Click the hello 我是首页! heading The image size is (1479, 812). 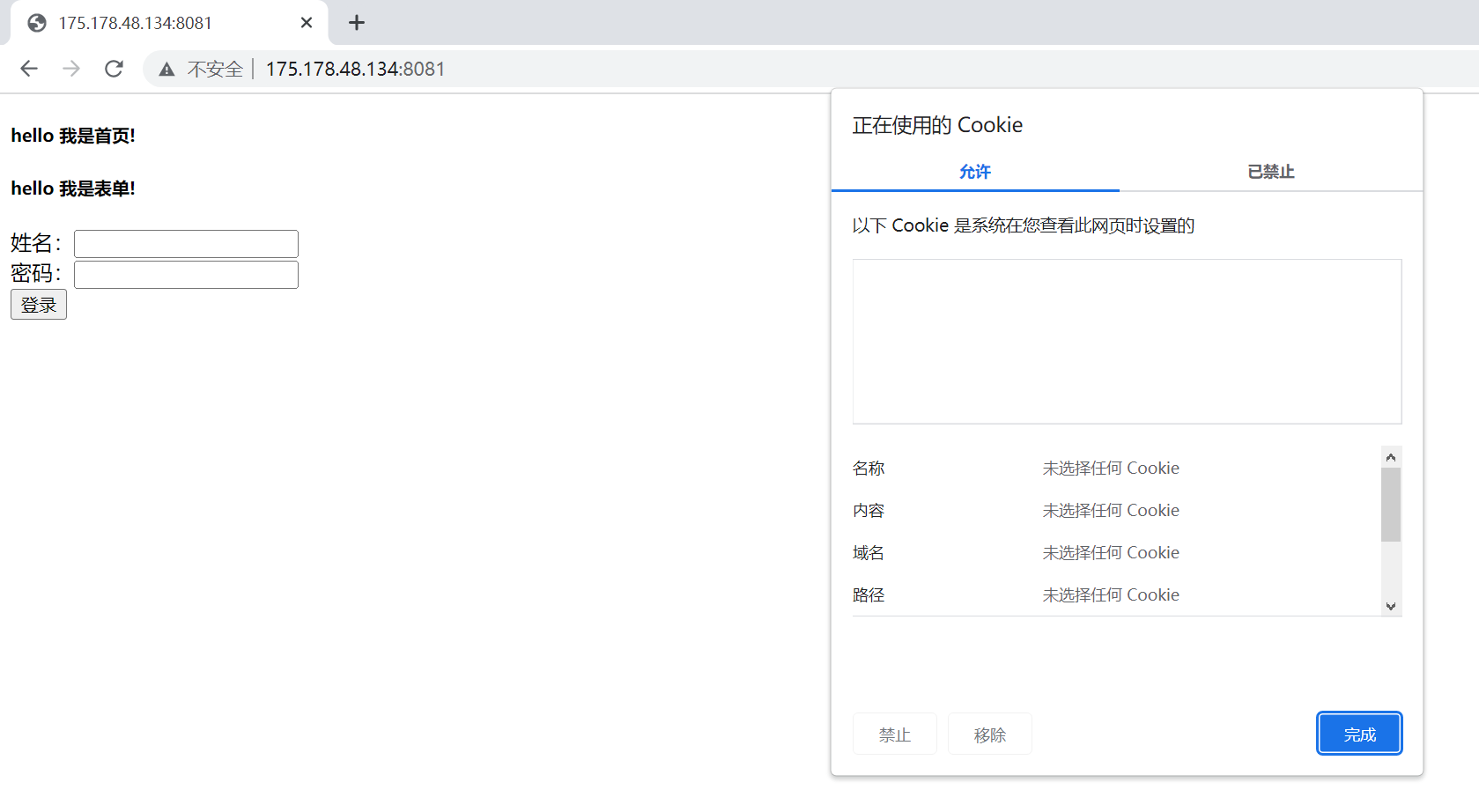click(73, 136)
